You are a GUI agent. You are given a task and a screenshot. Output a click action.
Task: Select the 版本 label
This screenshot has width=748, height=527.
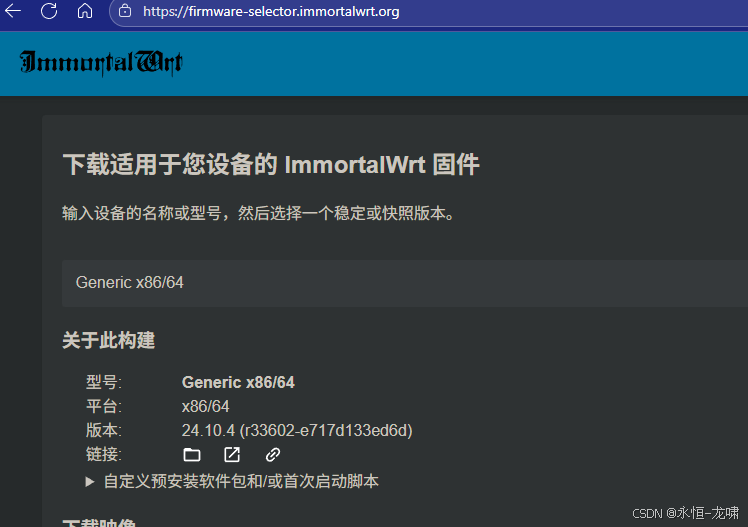pos(104,431)
